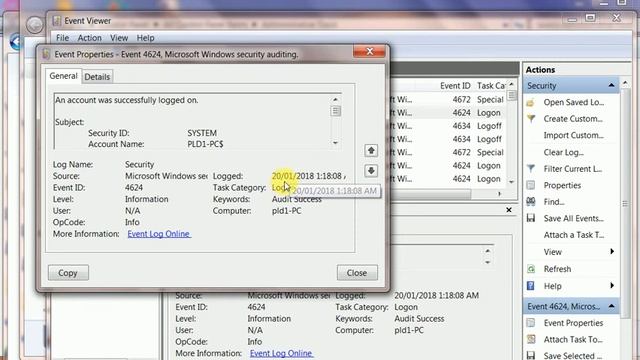The width and height of the screenshot is (640, 360).
Task: Switch to the Details tab
Action: point(97,77)
